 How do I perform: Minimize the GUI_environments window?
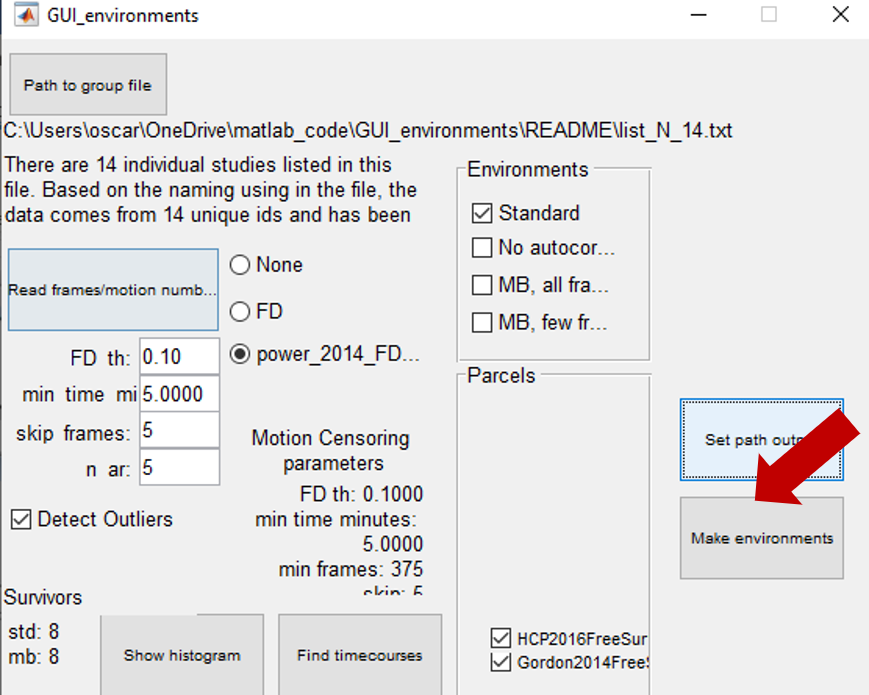(x=698, y=15)
